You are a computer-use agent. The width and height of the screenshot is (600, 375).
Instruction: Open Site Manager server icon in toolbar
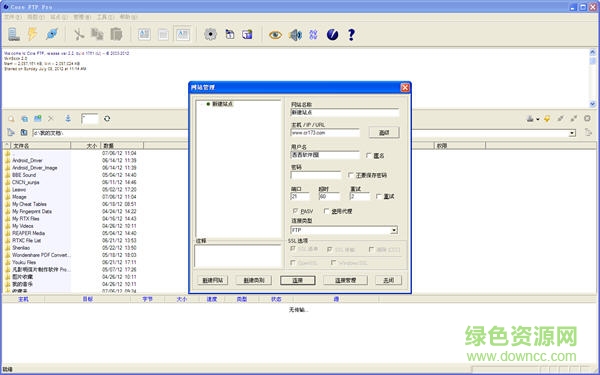coord(14,34)
